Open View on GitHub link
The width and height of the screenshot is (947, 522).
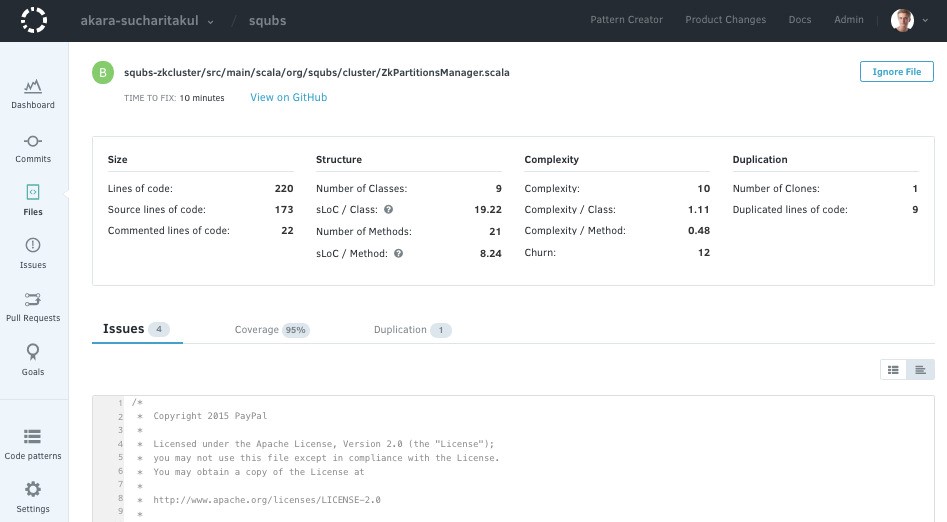(x=288, y=98)
